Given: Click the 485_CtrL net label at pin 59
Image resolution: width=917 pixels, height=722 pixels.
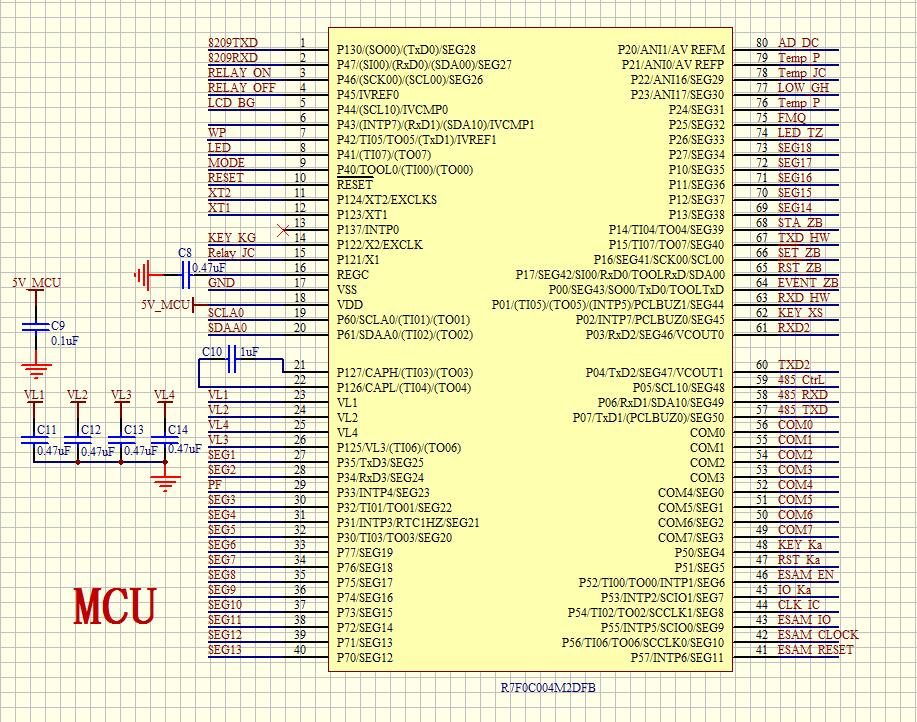Looking at the screenshot, I should point(801,380).
